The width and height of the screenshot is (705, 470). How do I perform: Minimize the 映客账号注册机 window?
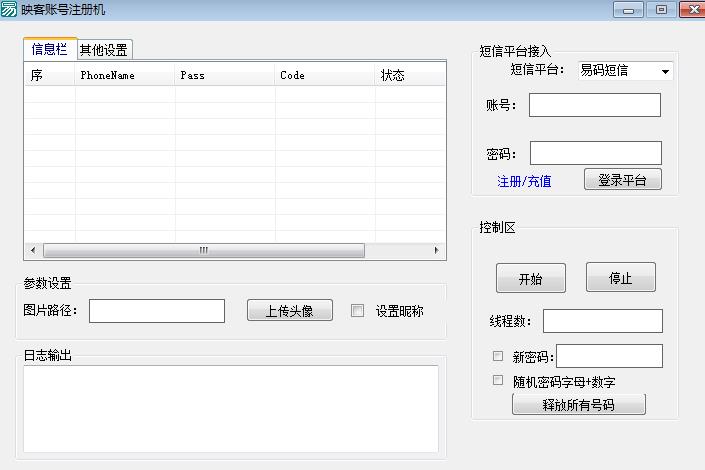628,10
